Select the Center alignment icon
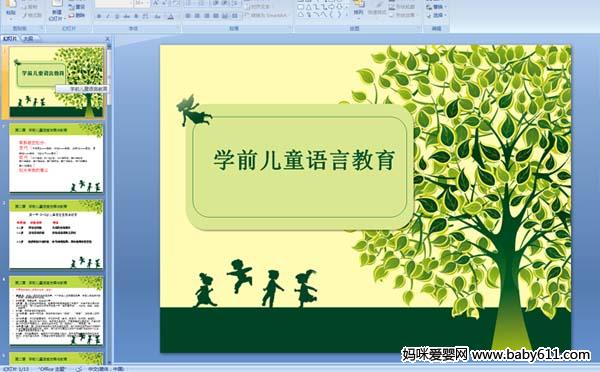Image resolution: width=600 pixels, height=372 pixels. (x=197, y=16)
